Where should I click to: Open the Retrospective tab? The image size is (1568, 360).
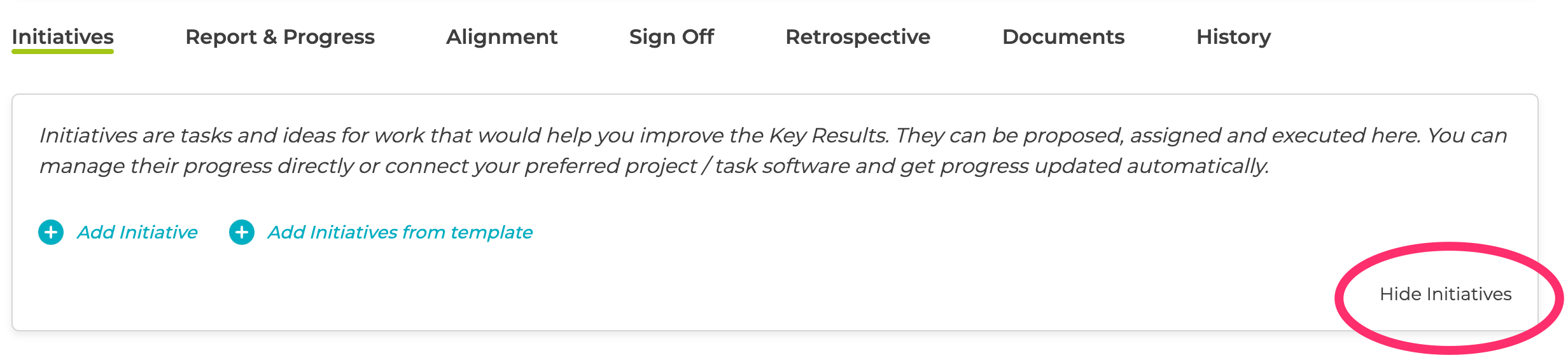click(858, 37)
